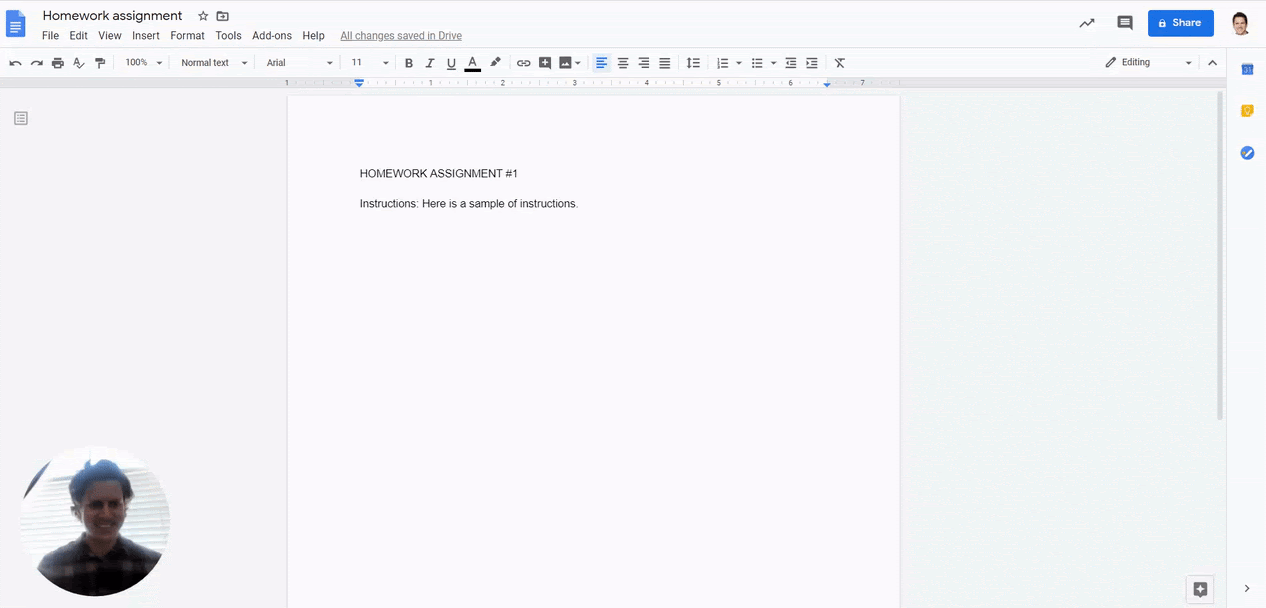Open the Arial font dropdown

coord(299,63)
